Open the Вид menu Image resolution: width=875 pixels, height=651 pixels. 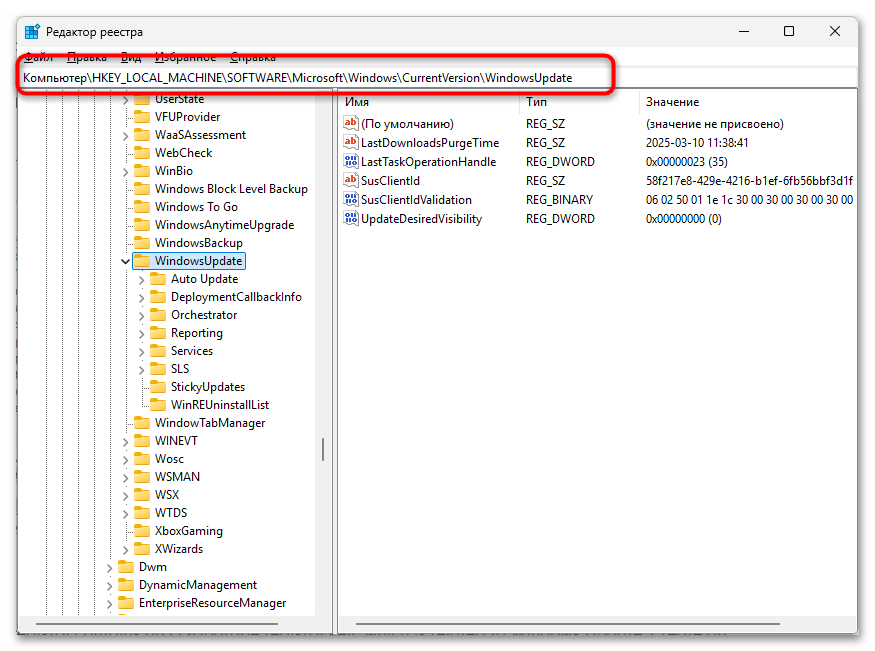click(x=131, y=57)
